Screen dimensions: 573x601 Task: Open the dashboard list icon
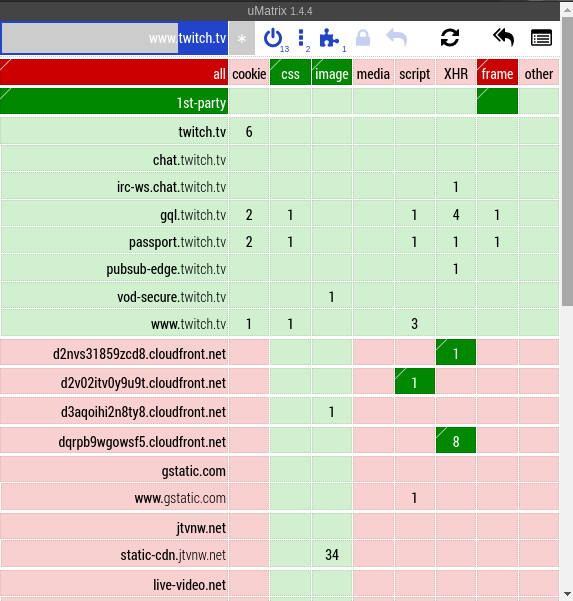click(x=541, y=38)
